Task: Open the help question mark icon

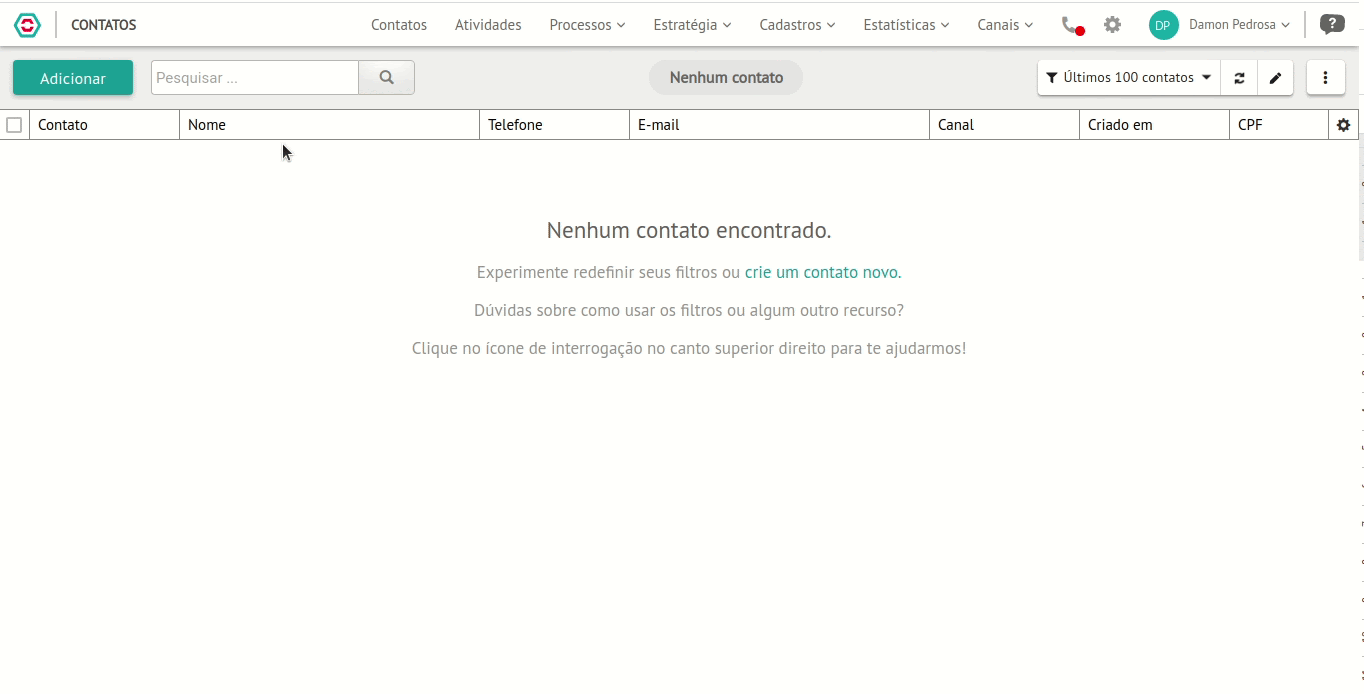Action: tap(1331, 24)
